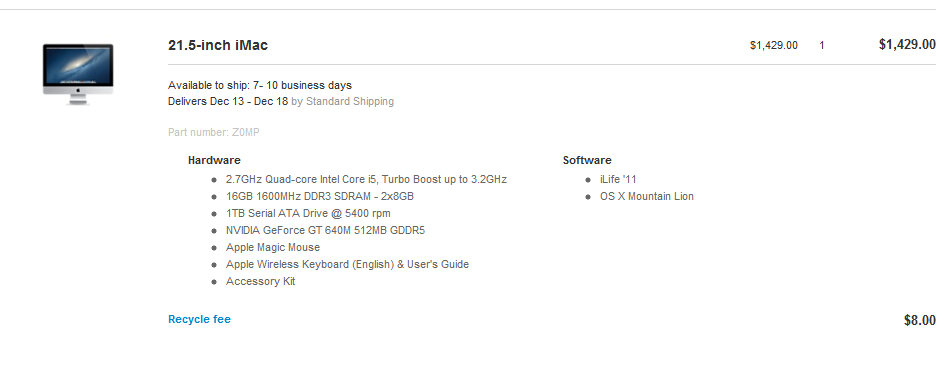Click the Standard Shipping text
Image resolution: width=948 pixels, height=368 pixels.
click(349, 102)
